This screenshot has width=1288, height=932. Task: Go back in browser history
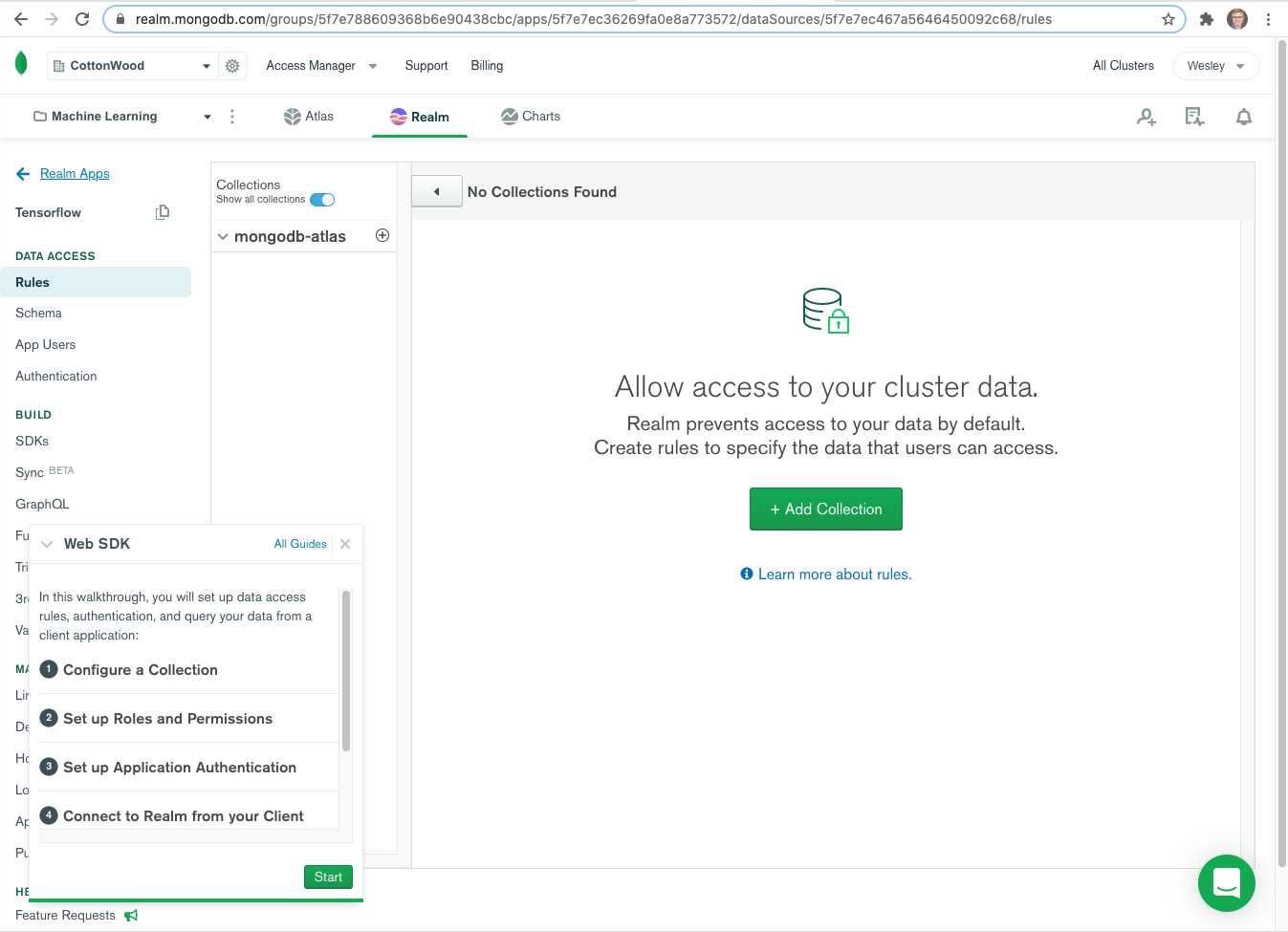tap(21, 19)
